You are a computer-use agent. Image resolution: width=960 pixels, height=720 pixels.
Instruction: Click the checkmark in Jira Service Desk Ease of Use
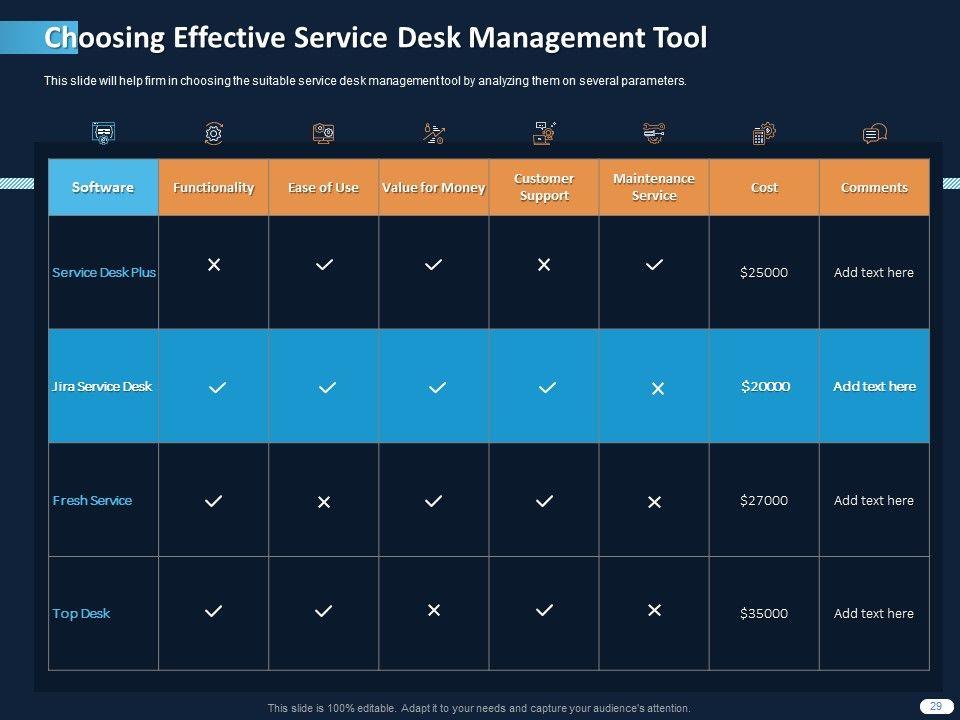(328, 388)
